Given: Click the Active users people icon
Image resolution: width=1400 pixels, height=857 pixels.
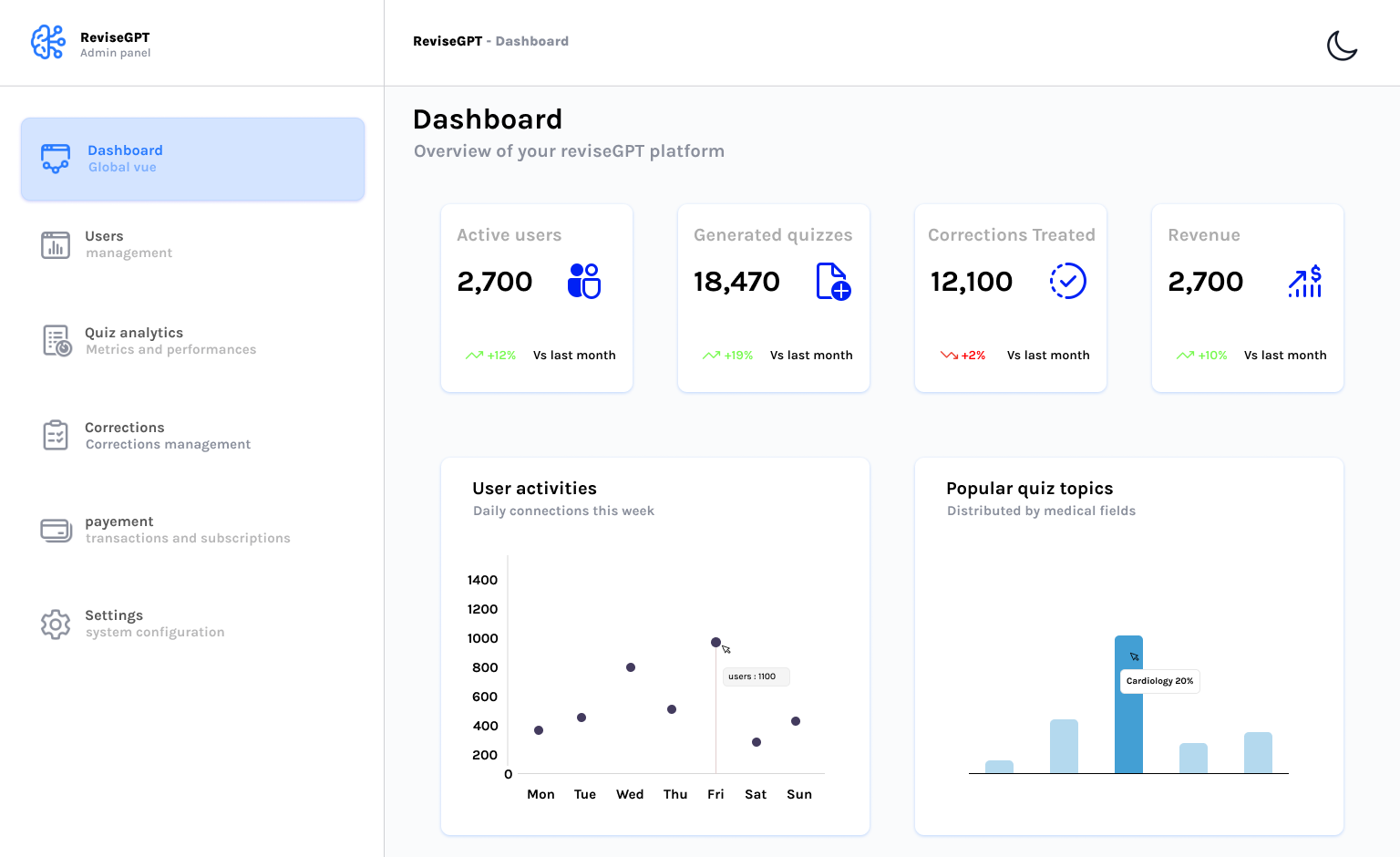Looking at the screenshot, I should pyautogui.click(x=584, y=281).
